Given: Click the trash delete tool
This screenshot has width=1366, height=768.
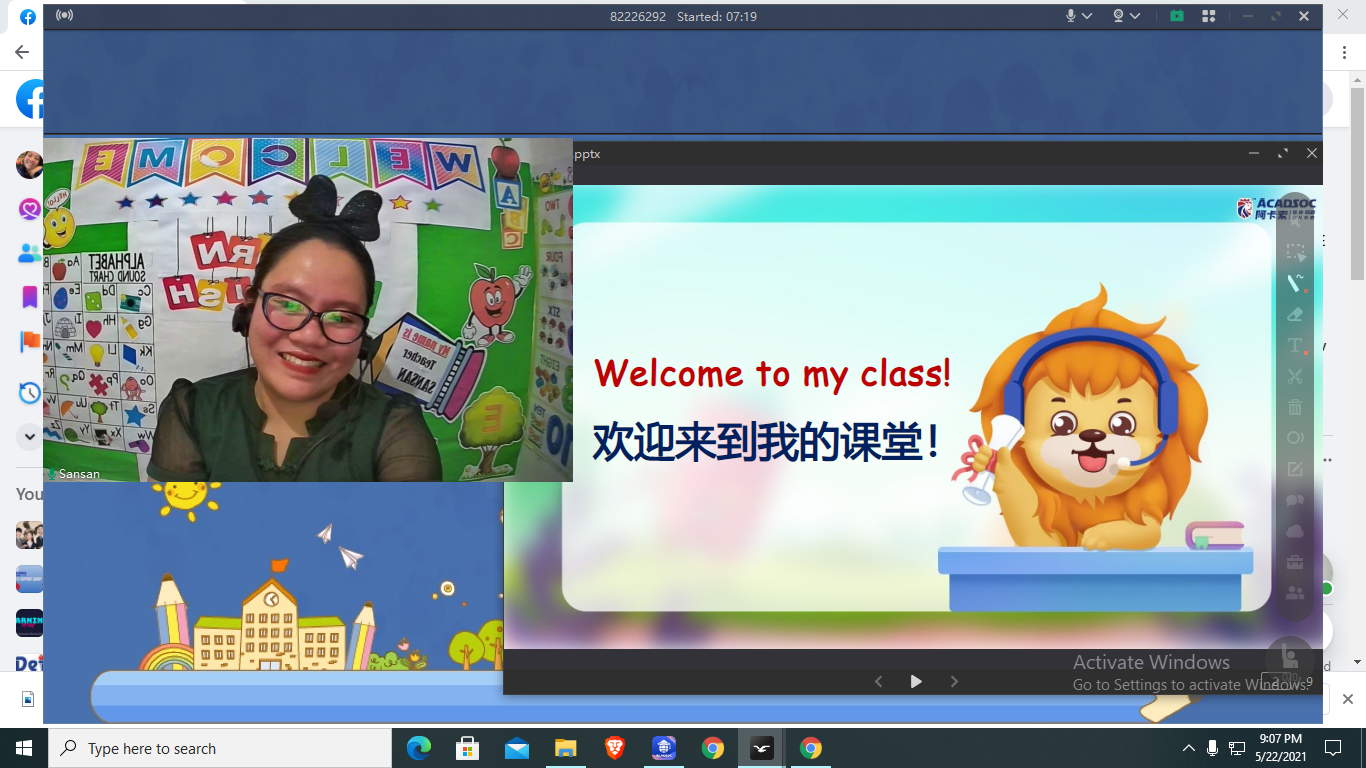Looking at the screenshot, I should pos(1296,407).
